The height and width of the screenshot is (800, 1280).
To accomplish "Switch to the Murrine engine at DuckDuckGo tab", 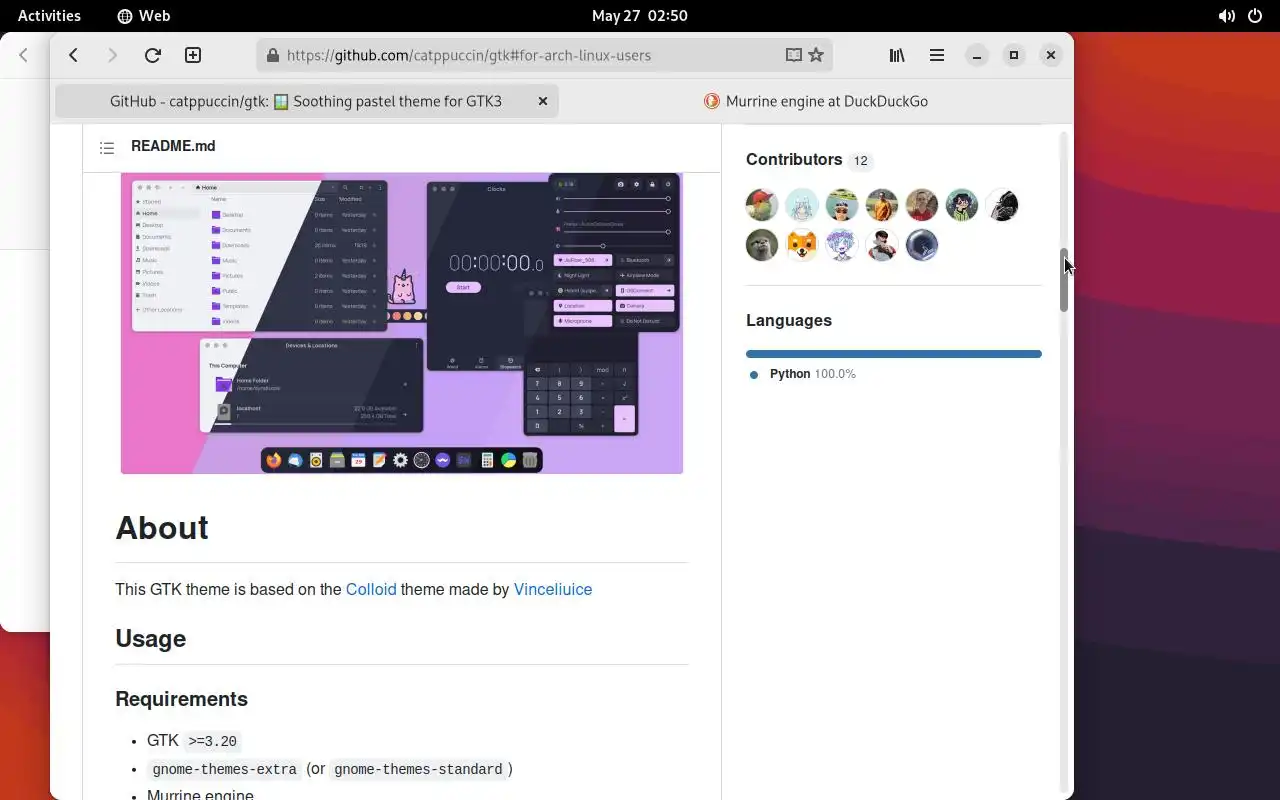I will 816,101.
